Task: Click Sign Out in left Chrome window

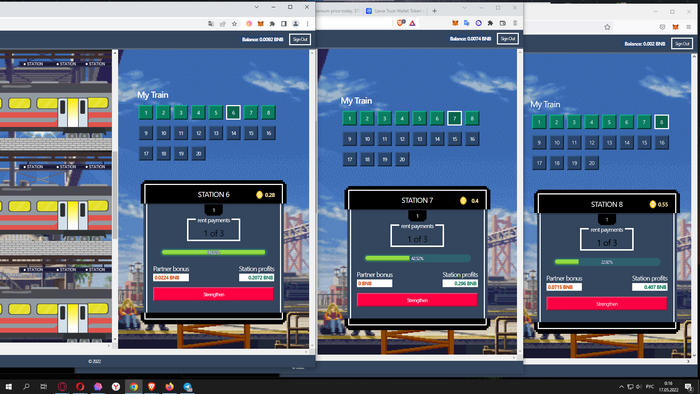Action: (300, 39)
